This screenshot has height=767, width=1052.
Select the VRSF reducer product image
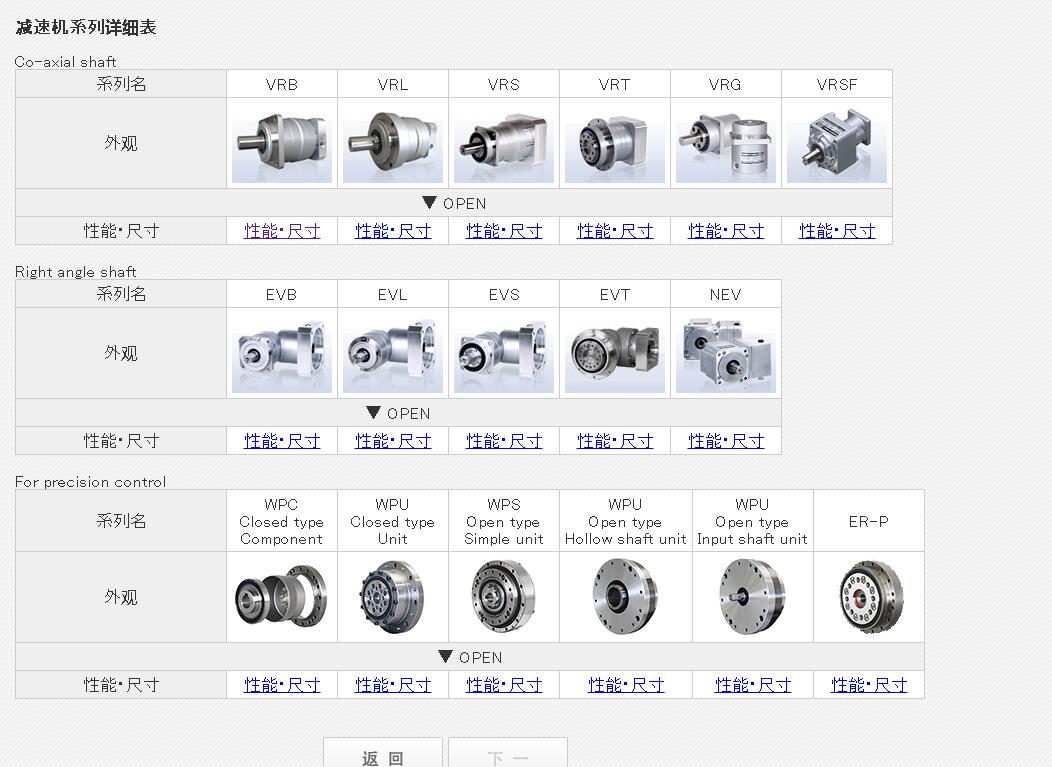point(836,144)
